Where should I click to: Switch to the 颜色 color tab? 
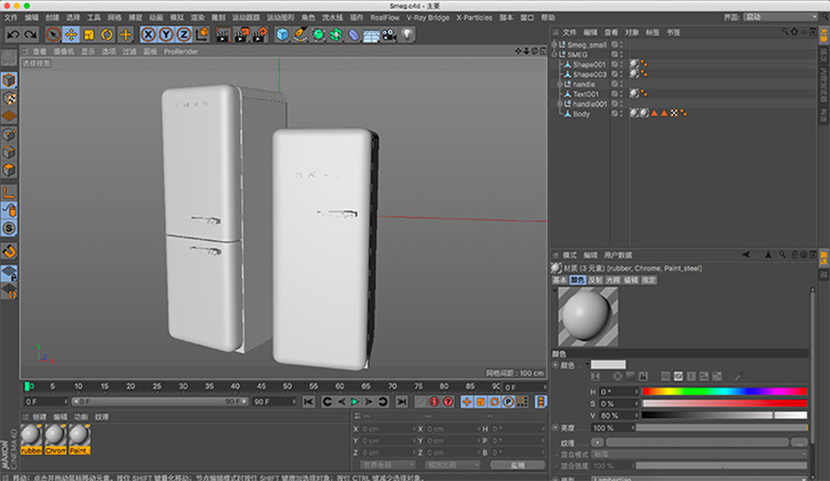pos(578,280)
